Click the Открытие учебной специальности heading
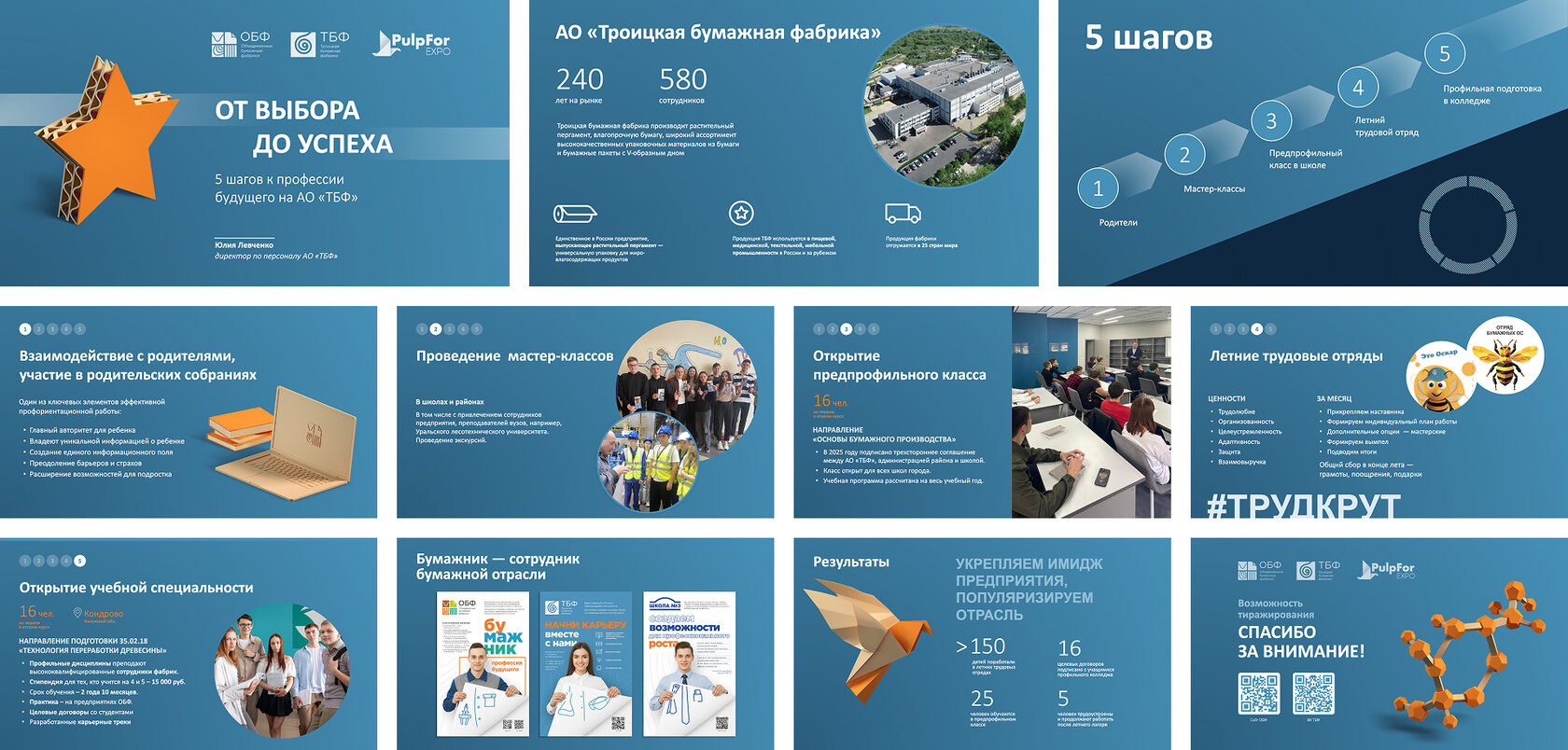 (136, 587)
